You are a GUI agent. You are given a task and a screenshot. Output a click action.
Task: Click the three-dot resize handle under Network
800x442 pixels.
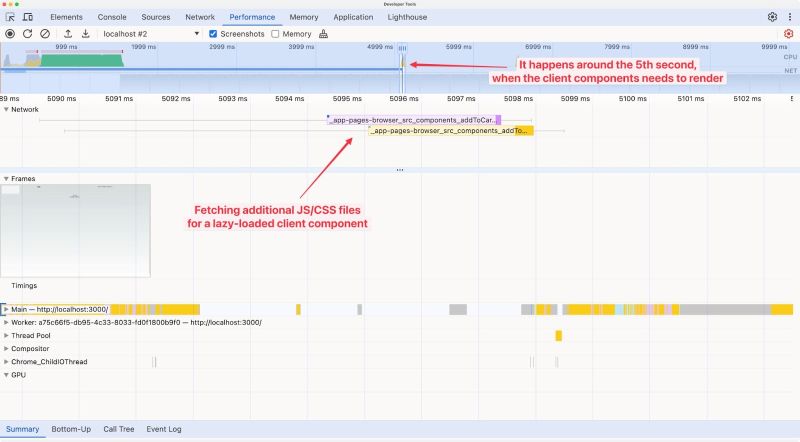point(400,169)
